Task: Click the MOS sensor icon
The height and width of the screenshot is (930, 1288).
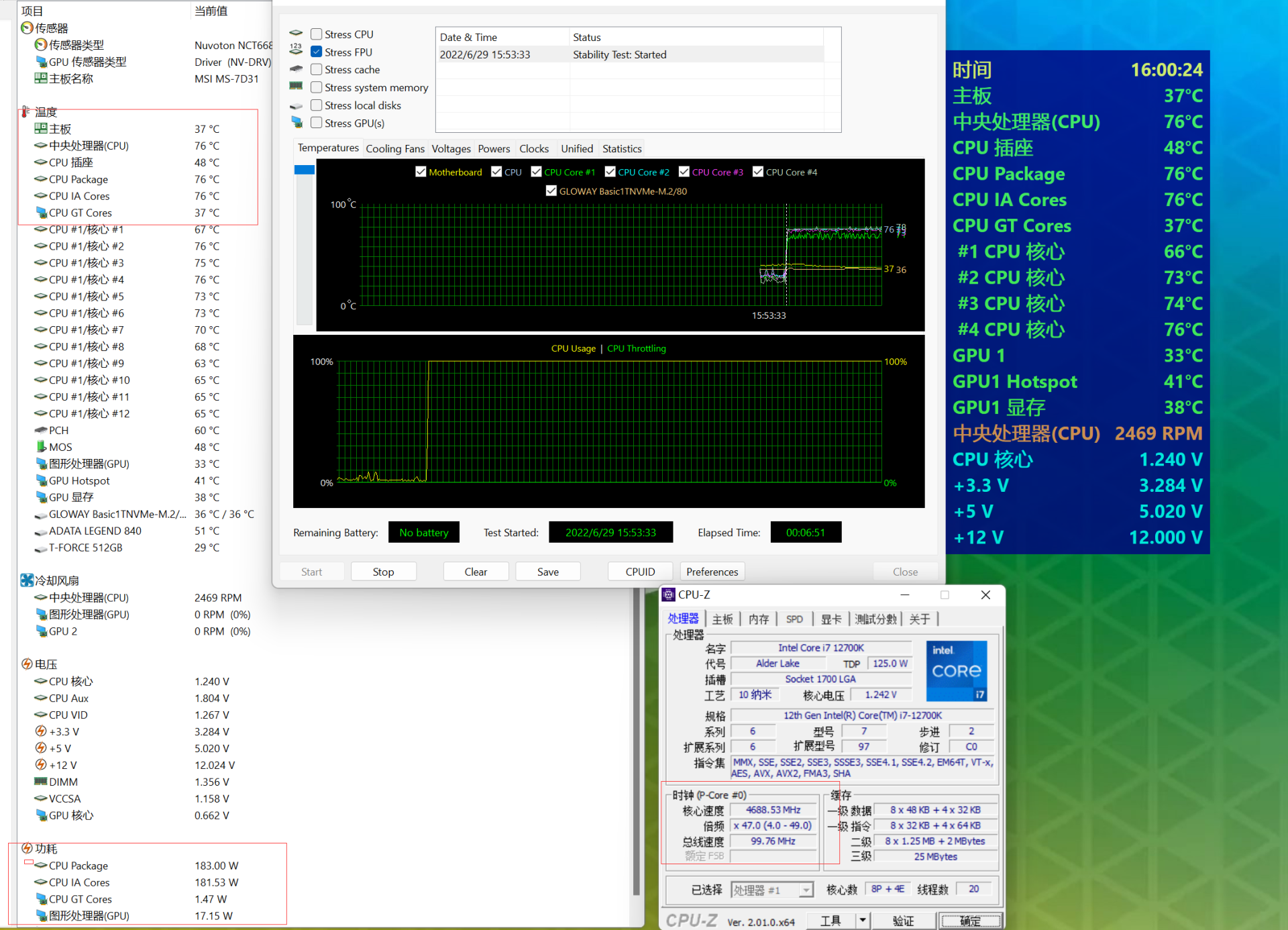Action: point(40,447)
